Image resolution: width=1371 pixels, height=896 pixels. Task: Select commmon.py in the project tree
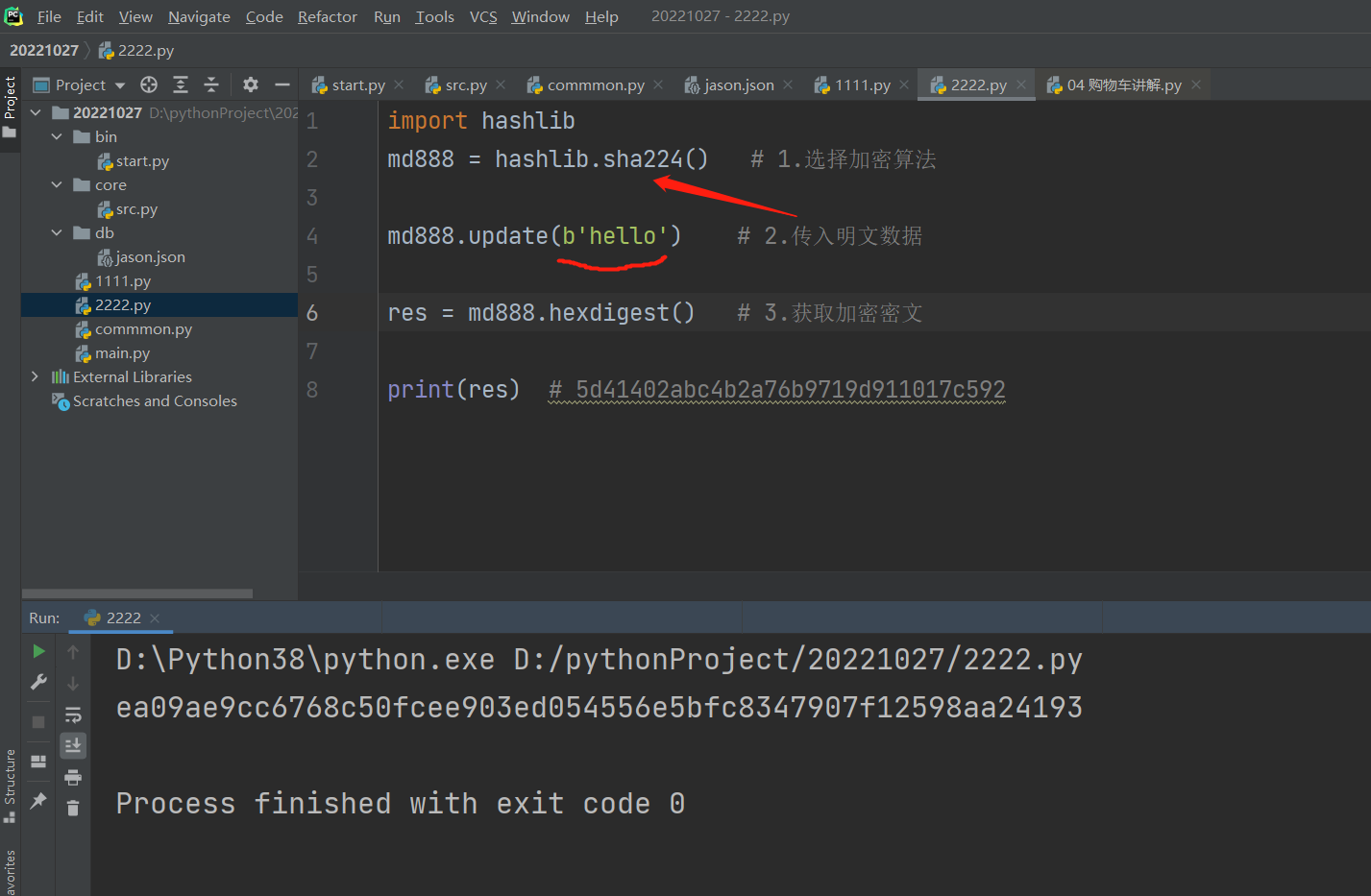135,328
